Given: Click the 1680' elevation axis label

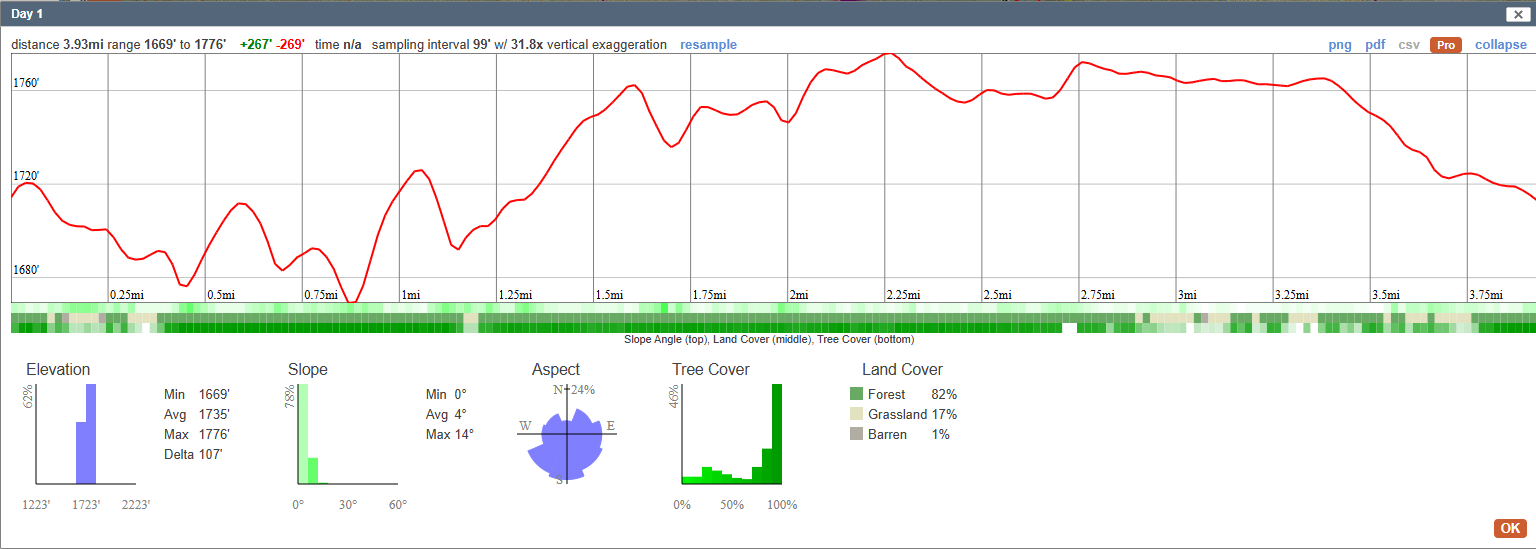Looking at the screenshot, I should (x=26, y=270).
